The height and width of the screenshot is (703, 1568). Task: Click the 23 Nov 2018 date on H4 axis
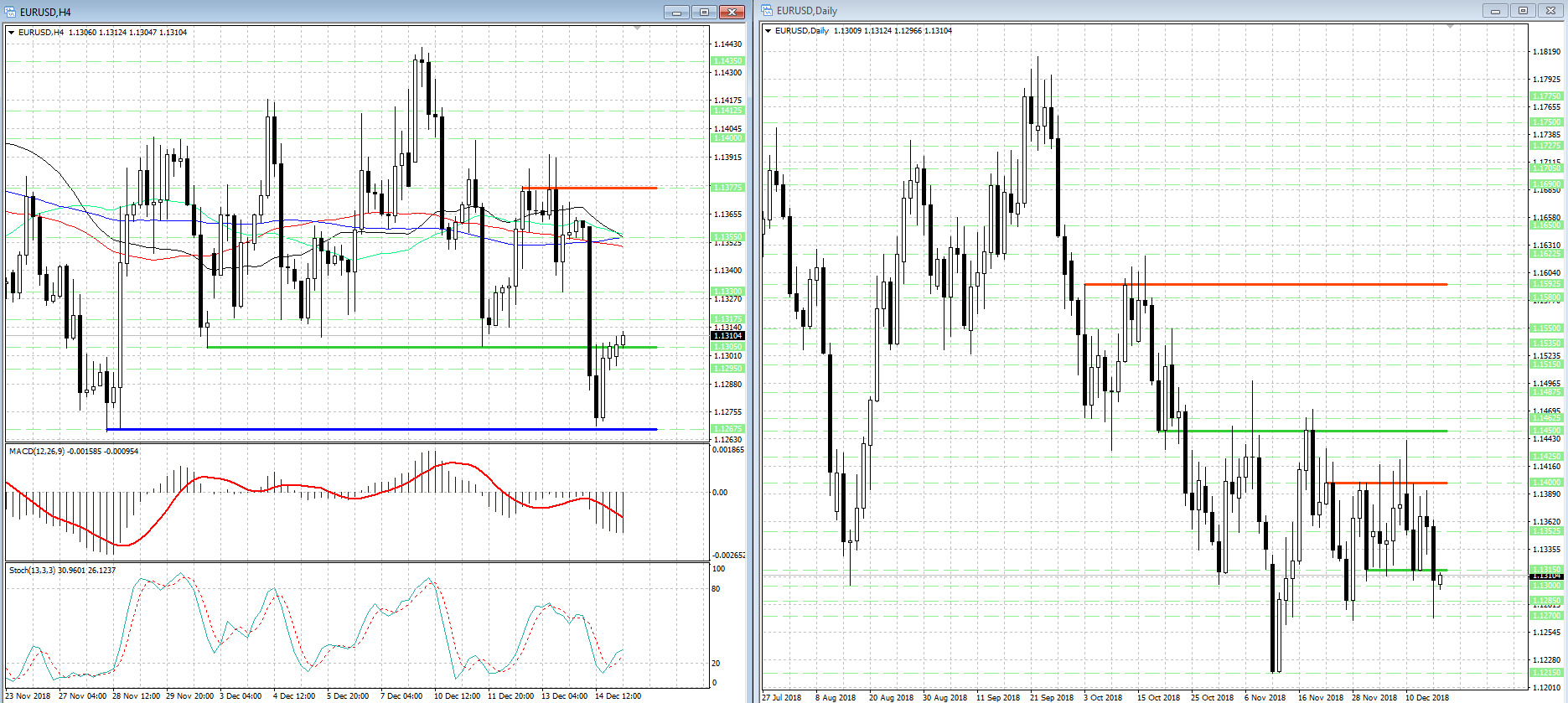28,696
